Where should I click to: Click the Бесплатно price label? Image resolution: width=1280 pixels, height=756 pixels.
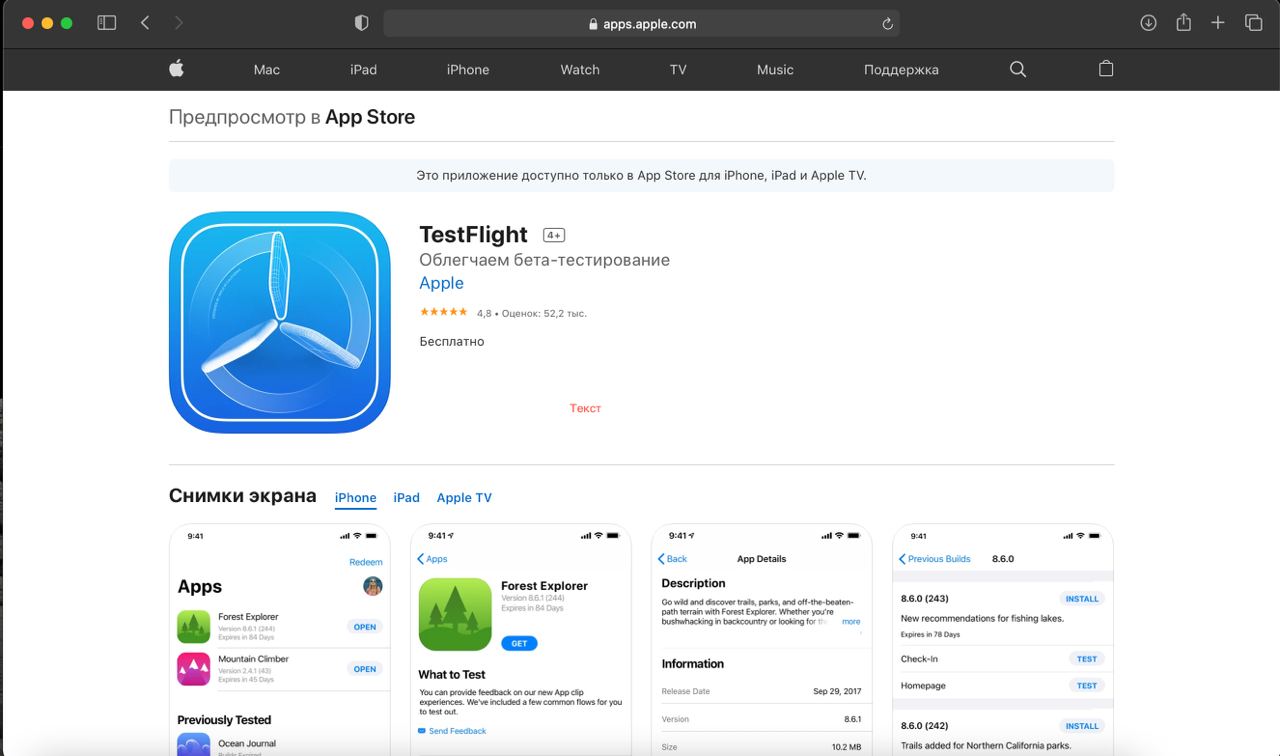tap(452, 341)
